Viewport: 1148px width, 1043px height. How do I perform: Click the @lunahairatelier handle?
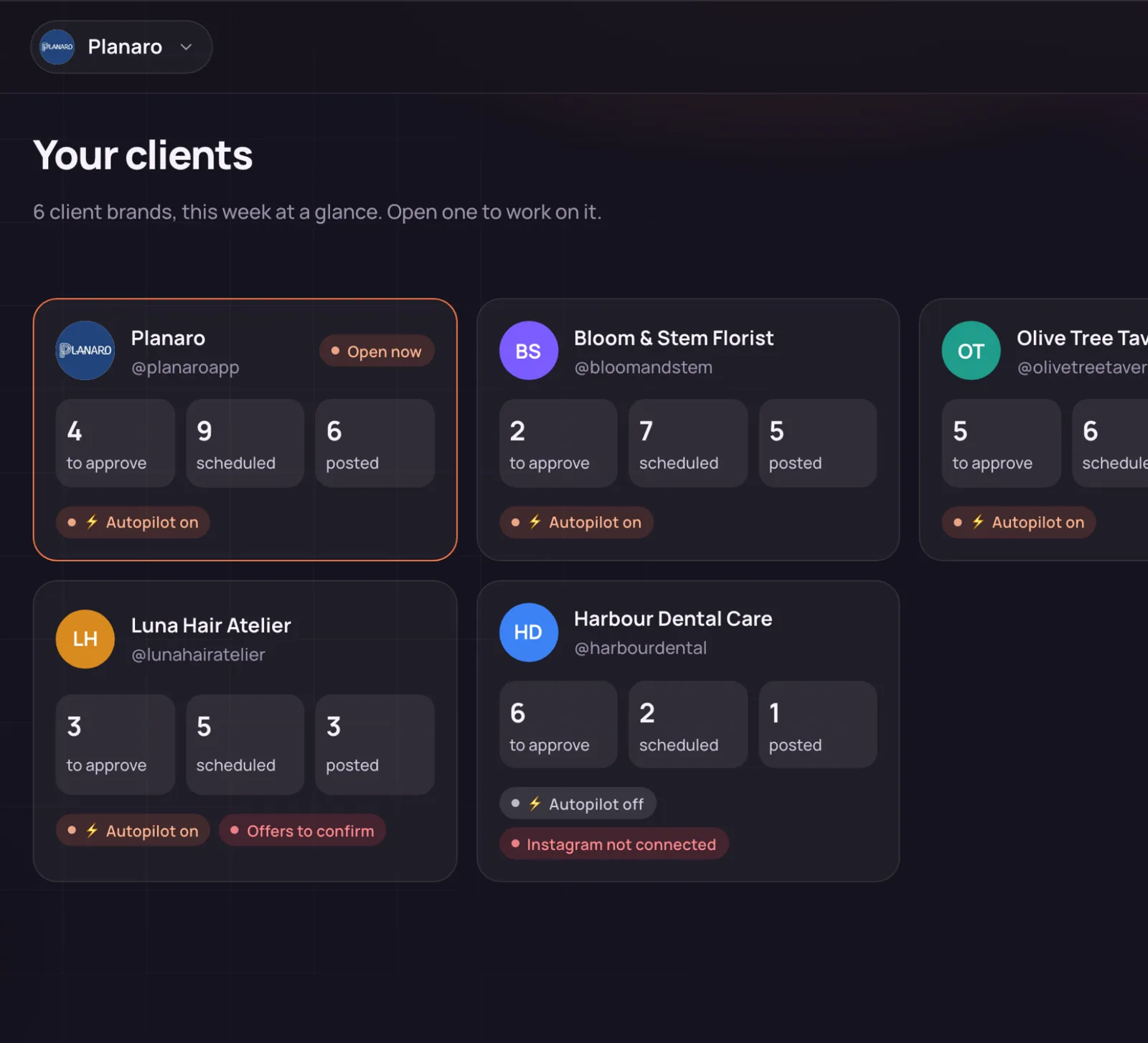[x=198, y=655]
